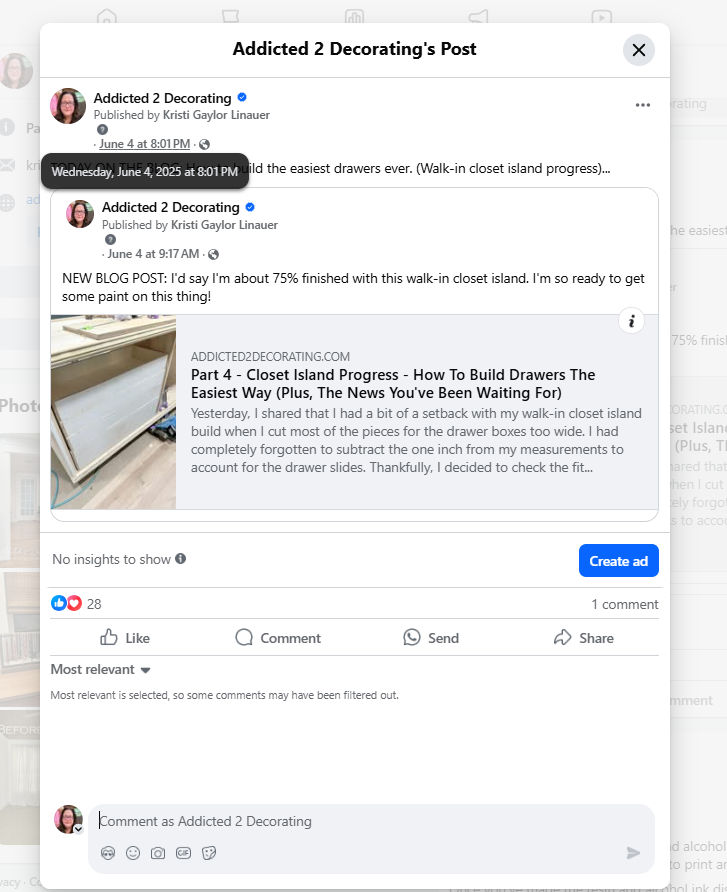Viewport: 727px width, 892px height.
Task: Open the Closet Island Progress article link
Action: [x=393, y=383]
